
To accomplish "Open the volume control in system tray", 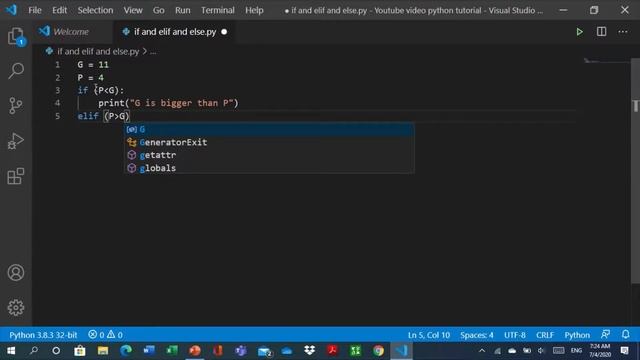I will (541, 351).
